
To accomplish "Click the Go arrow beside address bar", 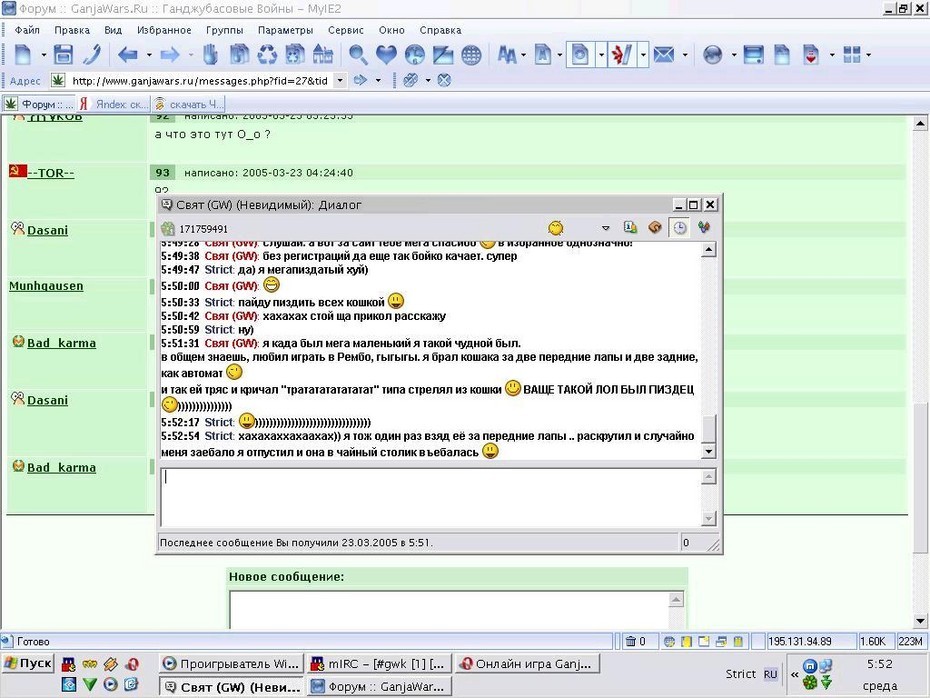I will pyautogui.click(x=360, y=80).
